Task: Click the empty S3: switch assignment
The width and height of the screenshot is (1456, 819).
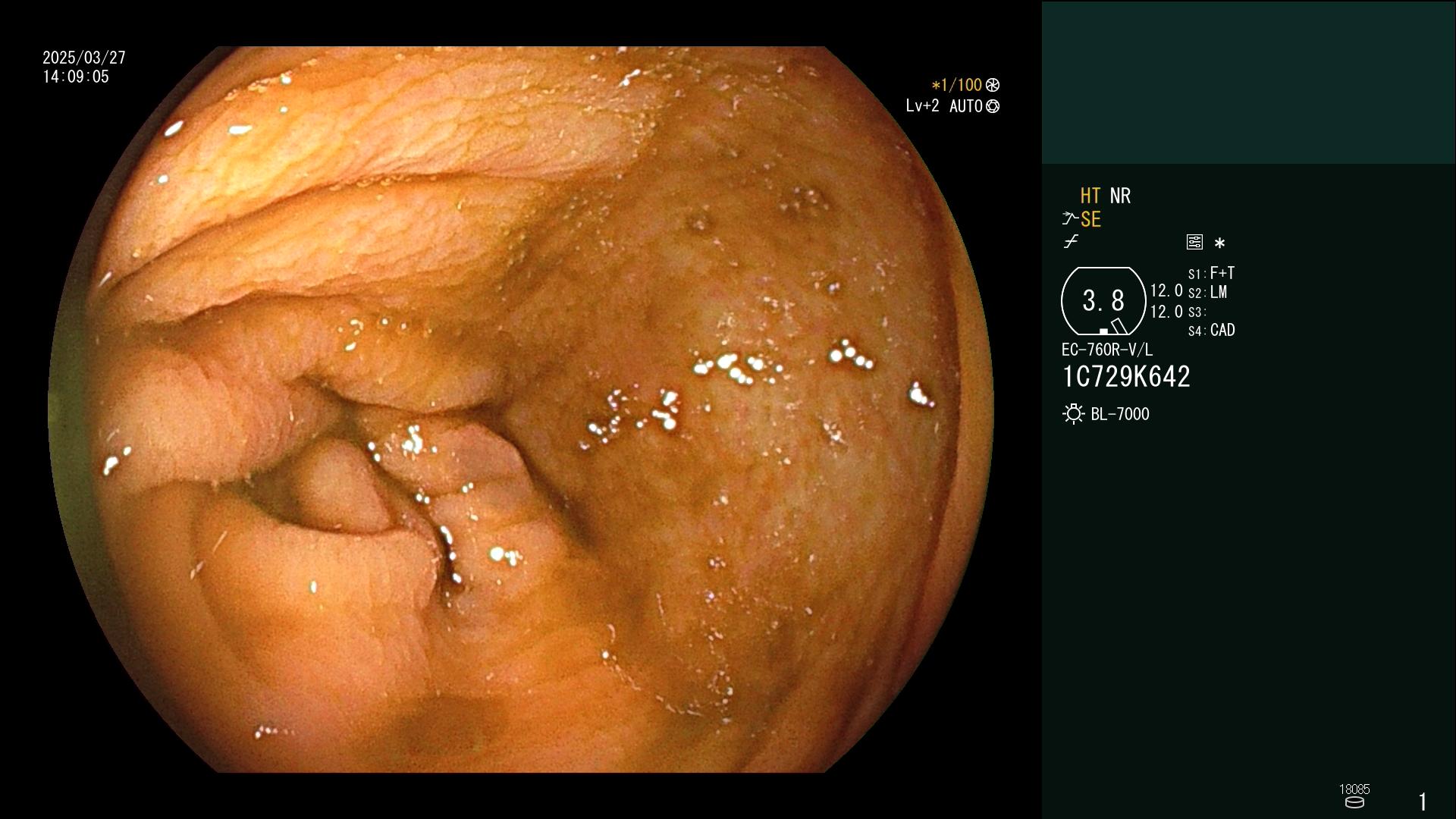Action: [1197, 312]
